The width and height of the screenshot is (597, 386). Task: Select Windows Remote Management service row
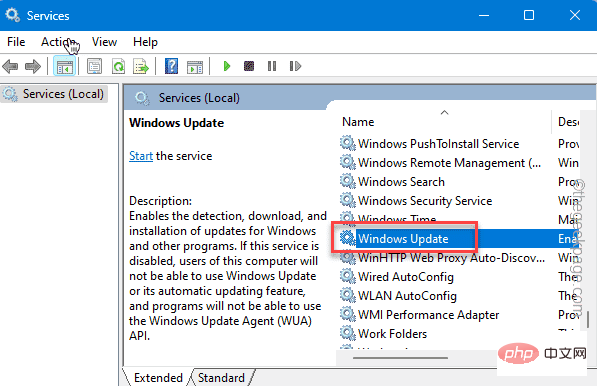coord(460,163)
